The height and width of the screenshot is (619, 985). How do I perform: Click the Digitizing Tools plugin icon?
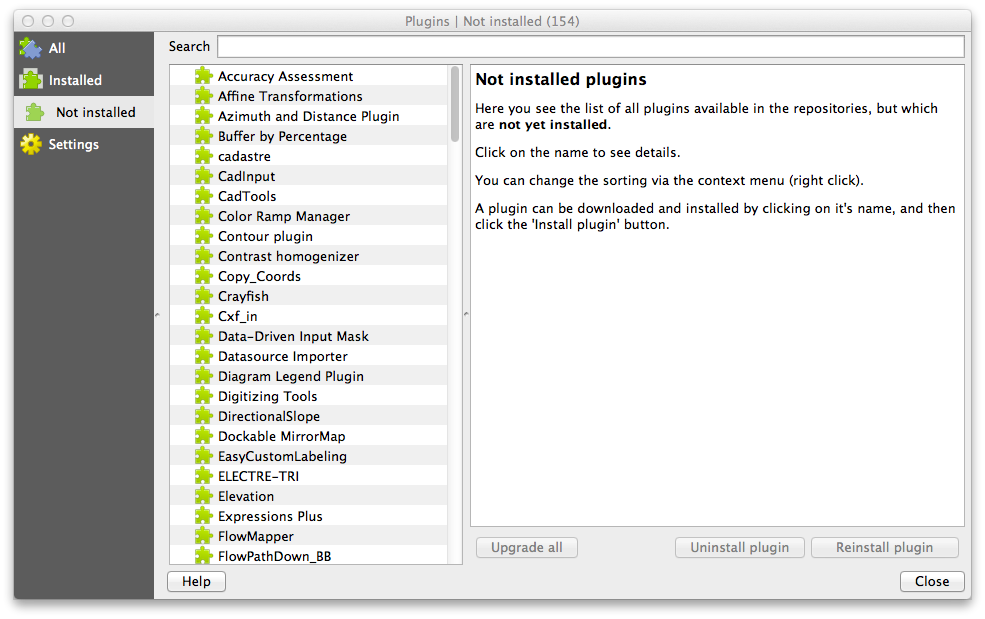tap(204, 396)
